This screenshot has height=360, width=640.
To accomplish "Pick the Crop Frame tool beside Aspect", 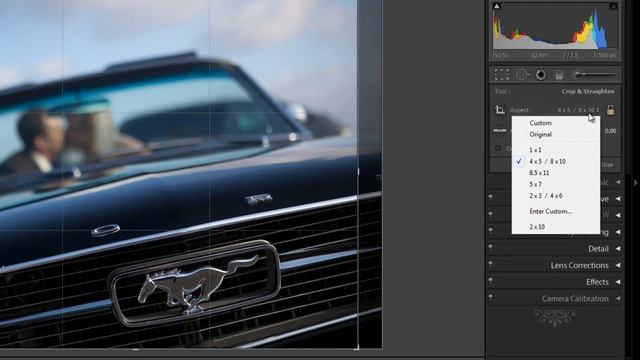I will pyautogui.click(x=500, y=109).
